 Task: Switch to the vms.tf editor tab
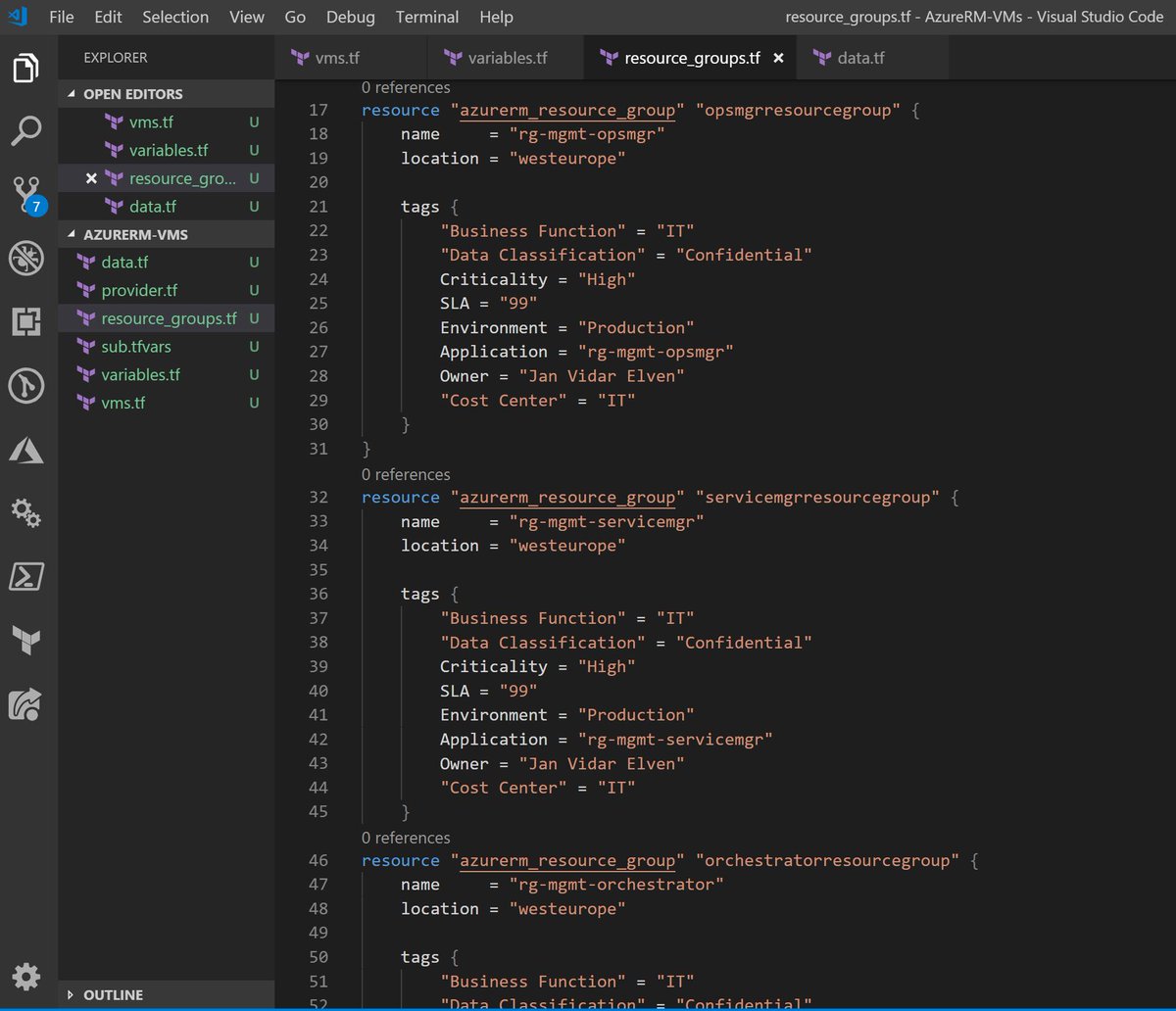point(351,58)
